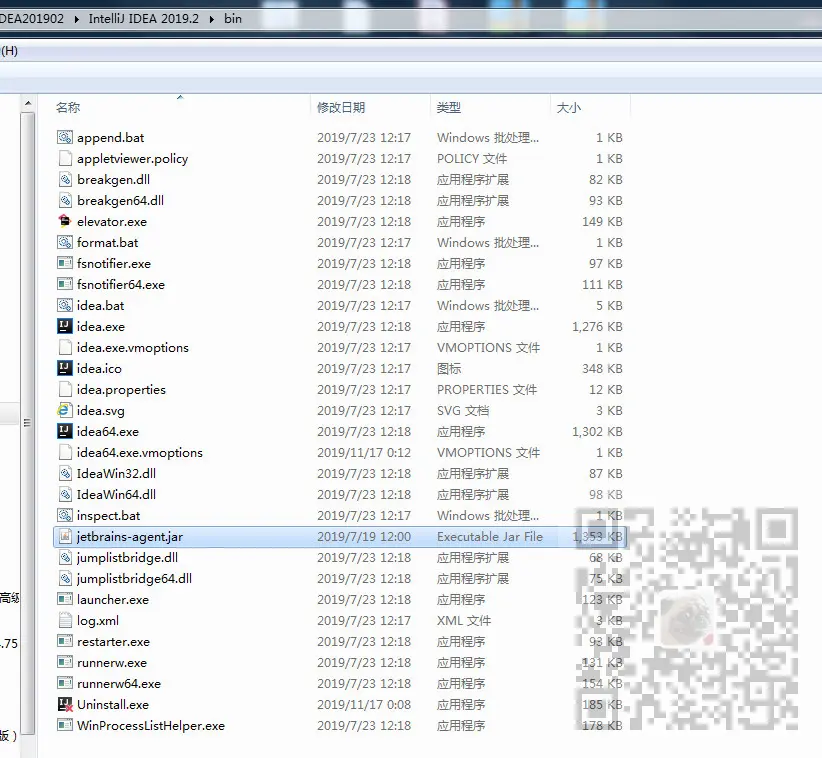Screen dimensions: 822x758
Task: Click the size 348 KB
Action: [602, 369]
